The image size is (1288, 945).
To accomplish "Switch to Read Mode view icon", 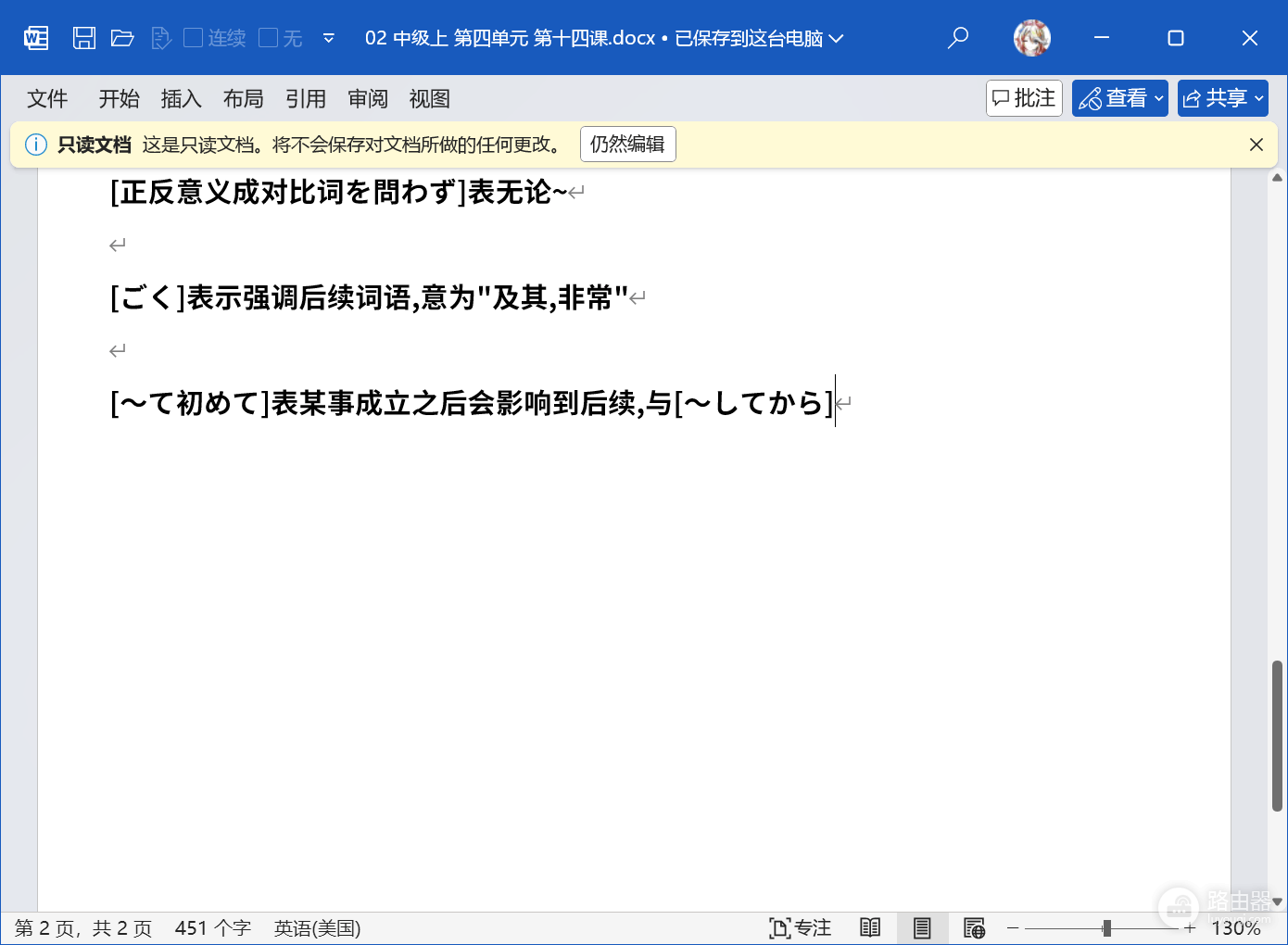I will [870, 928].
